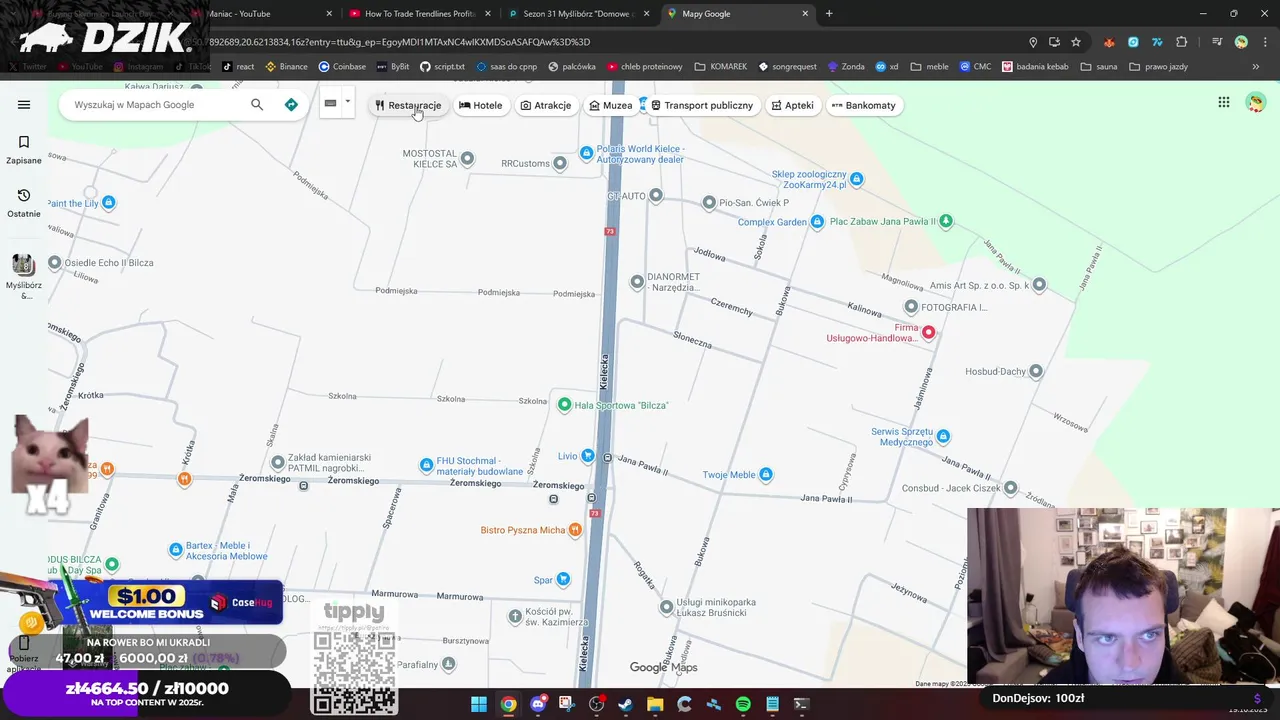Click the search magnifier in Maps

[x=257, y=105]
